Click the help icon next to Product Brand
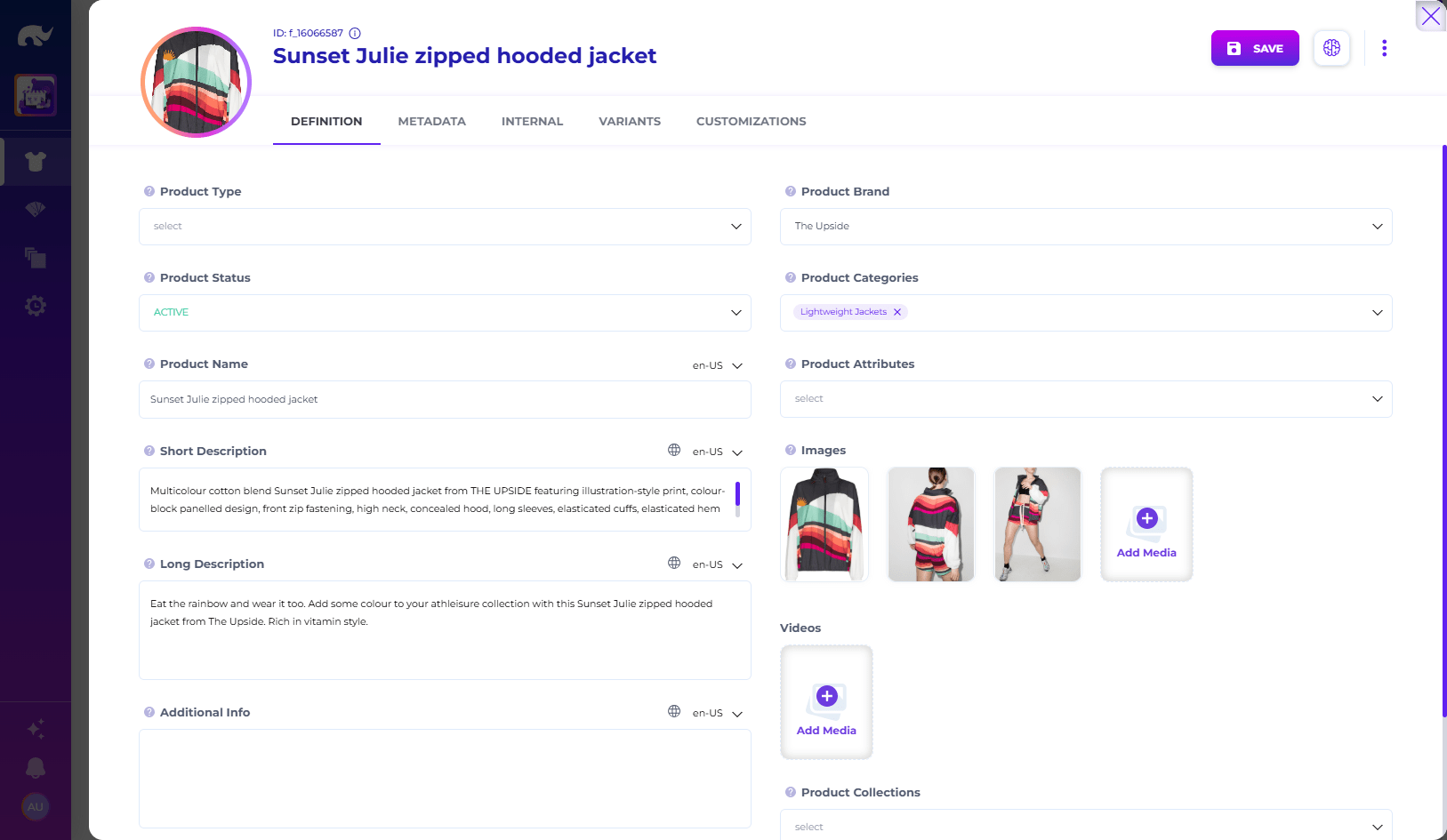 pos(791,191)
